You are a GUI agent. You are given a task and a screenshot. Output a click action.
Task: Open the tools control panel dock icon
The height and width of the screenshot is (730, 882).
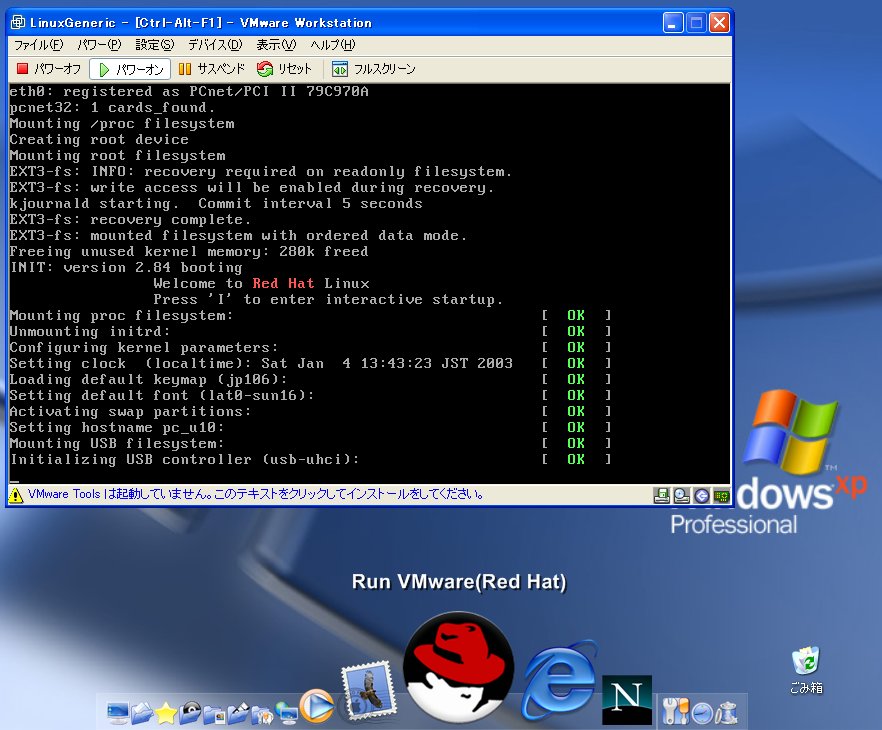click(x=676, y=711)
